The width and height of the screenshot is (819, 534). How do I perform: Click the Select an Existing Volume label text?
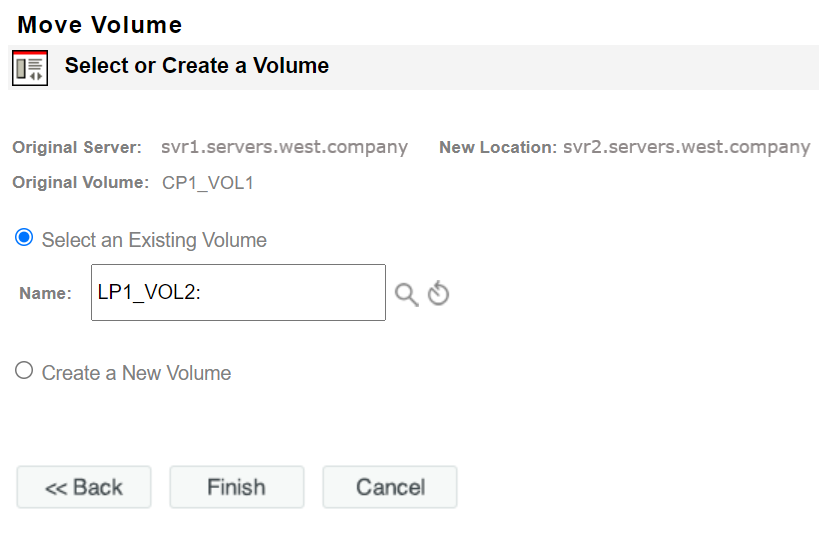coord(154,240)
